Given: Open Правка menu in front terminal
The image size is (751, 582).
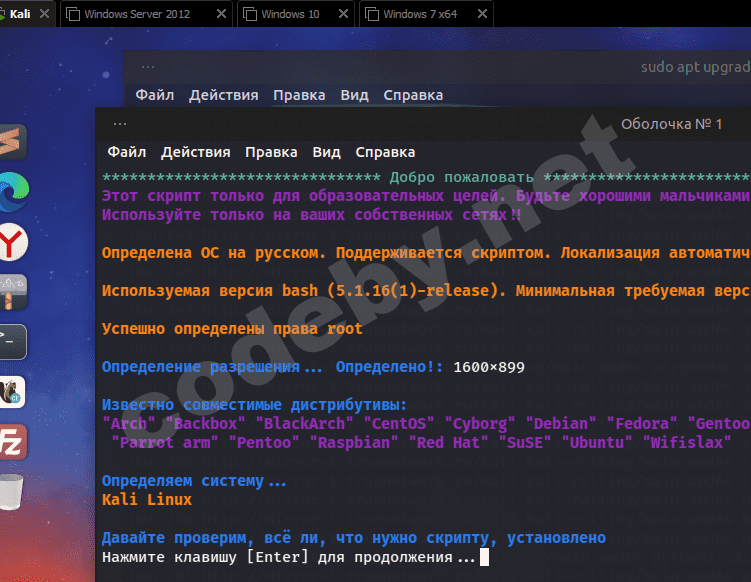Looking at the screenshot, I should pos(271,152).
